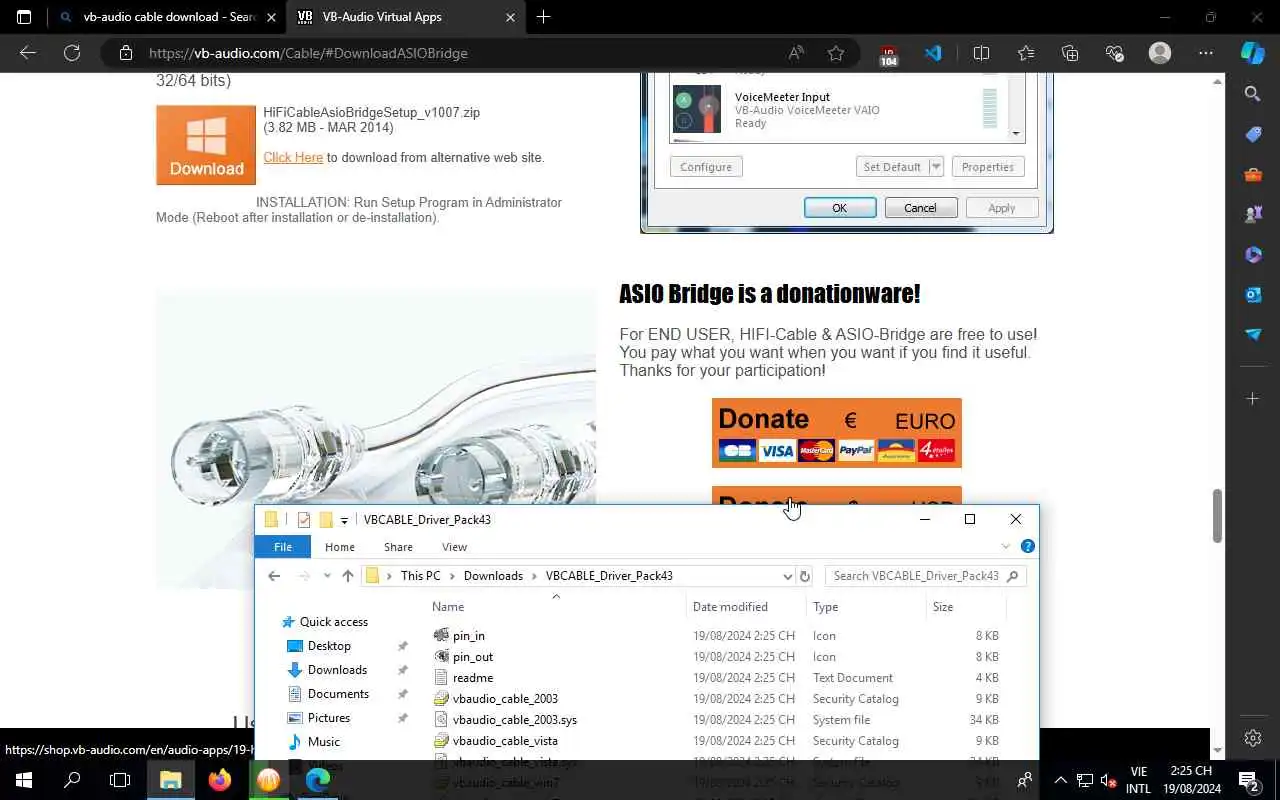Open the Click Here alternative download link
The height and width of the screenshot is (800, 1280).
tap(293, 157)
